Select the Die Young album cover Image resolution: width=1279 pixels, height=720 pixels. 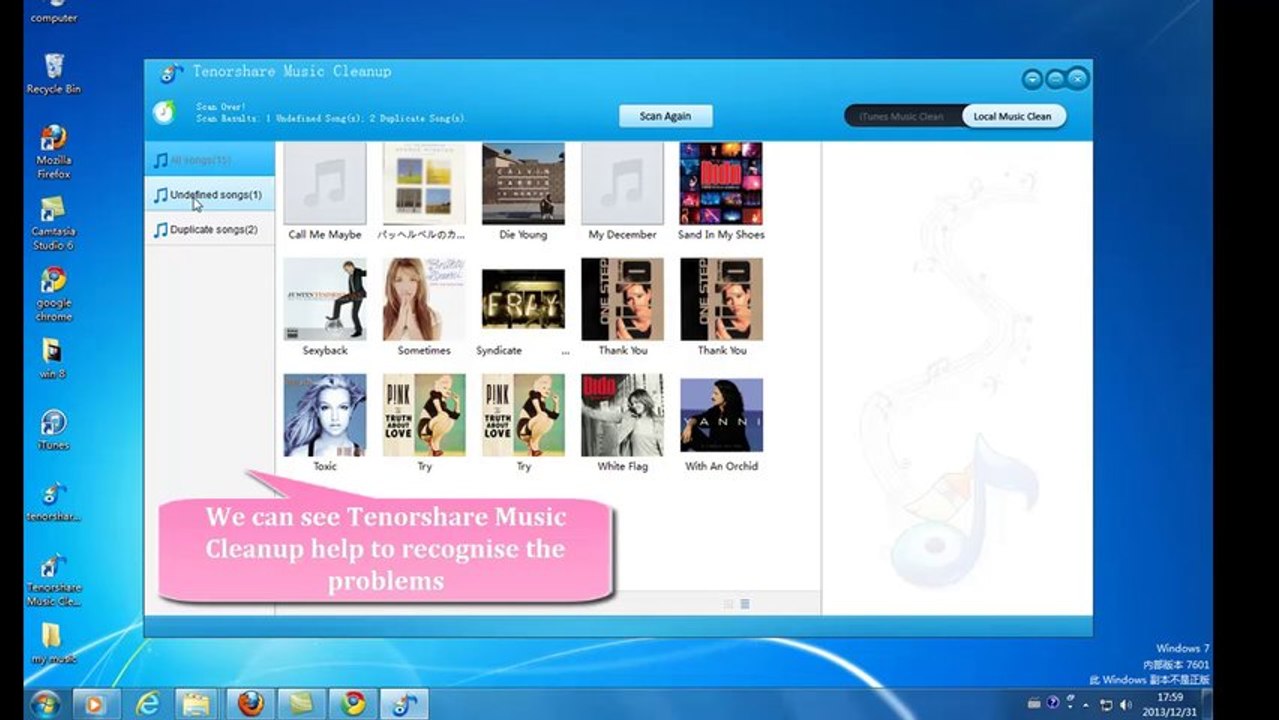tap(523, 183)
